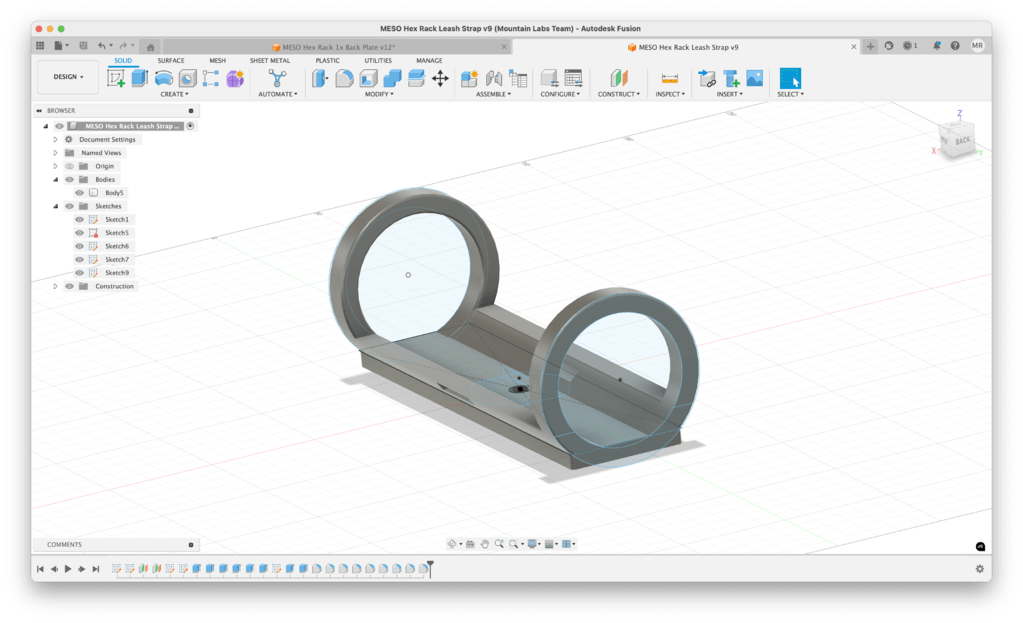1023x623 pixels.
Task: Click the Look At tool icon
Action: (470, 543)
